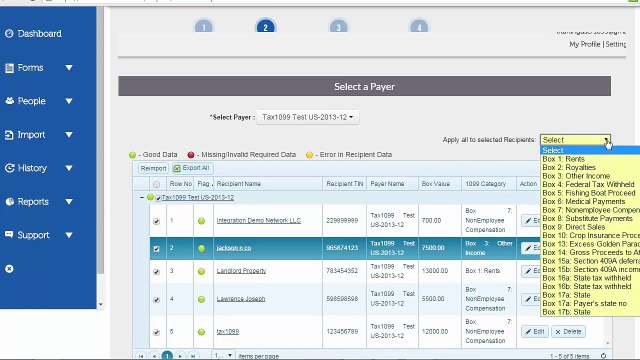Choose Box 1: Rents option

tap(590, 159)
